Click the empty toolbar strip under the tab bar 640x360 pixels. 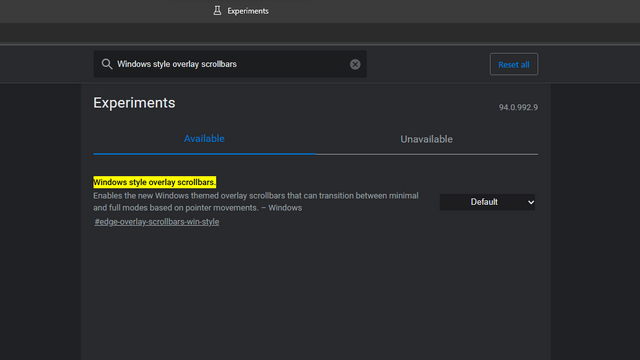320,33
